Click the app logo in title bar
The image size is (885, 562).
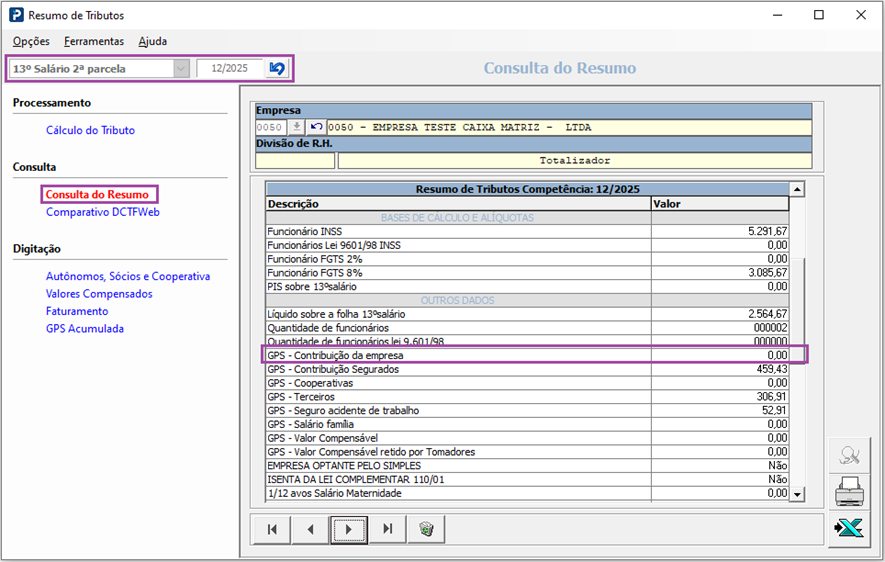point(16,15)
